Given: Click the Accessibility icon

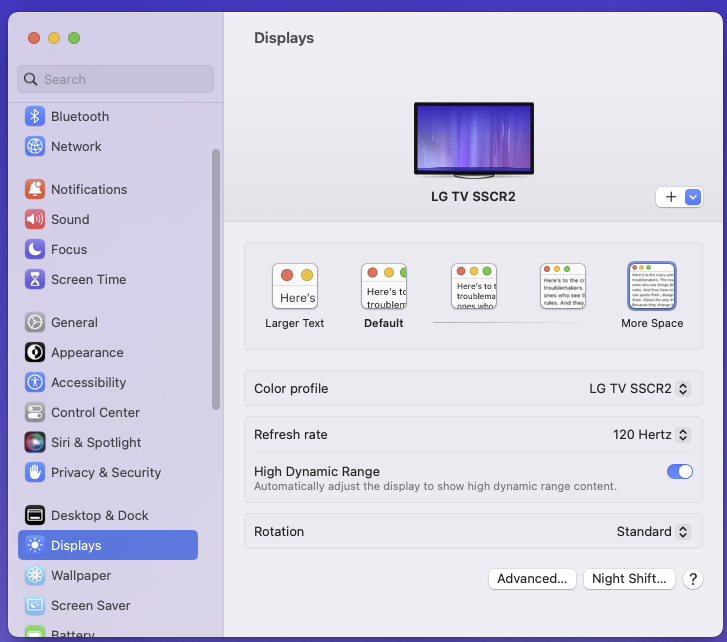Looking at the screenshot, I should tap(35, 382).
